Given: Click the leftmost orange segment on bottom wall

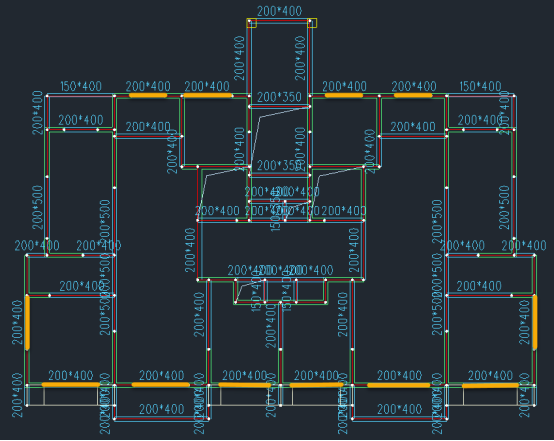Looking at the screenshot, I should pos(71,384).
